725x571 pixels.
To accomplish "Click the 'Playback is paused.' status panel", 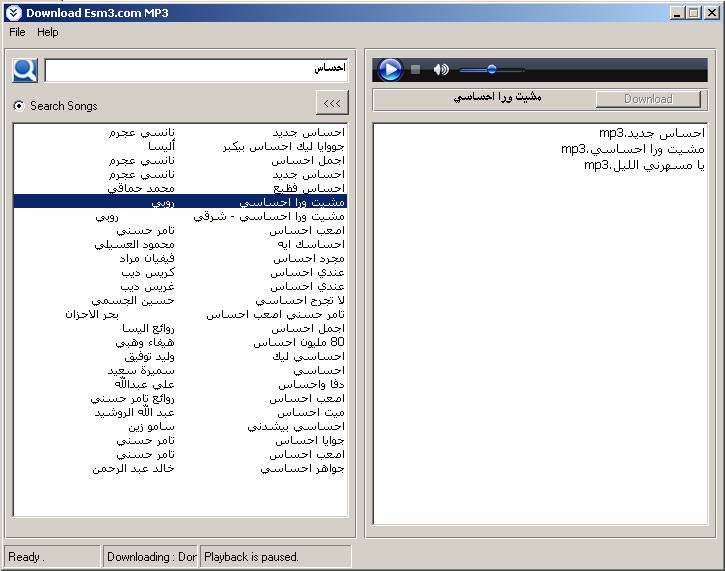I will [x=275, y=557].
